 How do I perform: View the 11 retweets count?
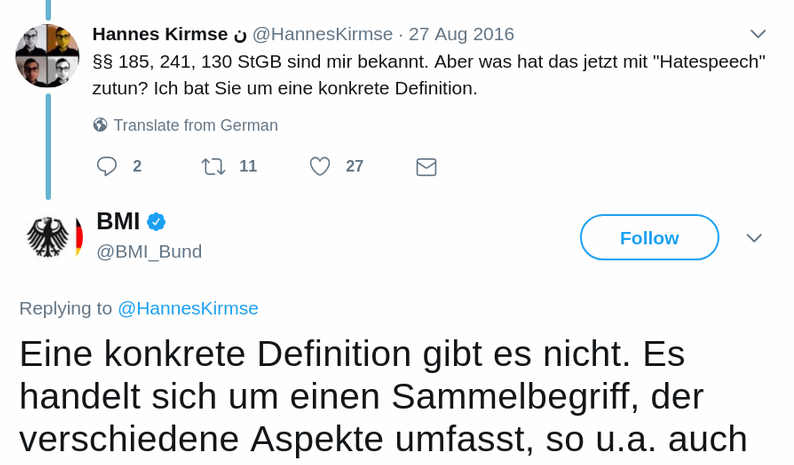248,166
